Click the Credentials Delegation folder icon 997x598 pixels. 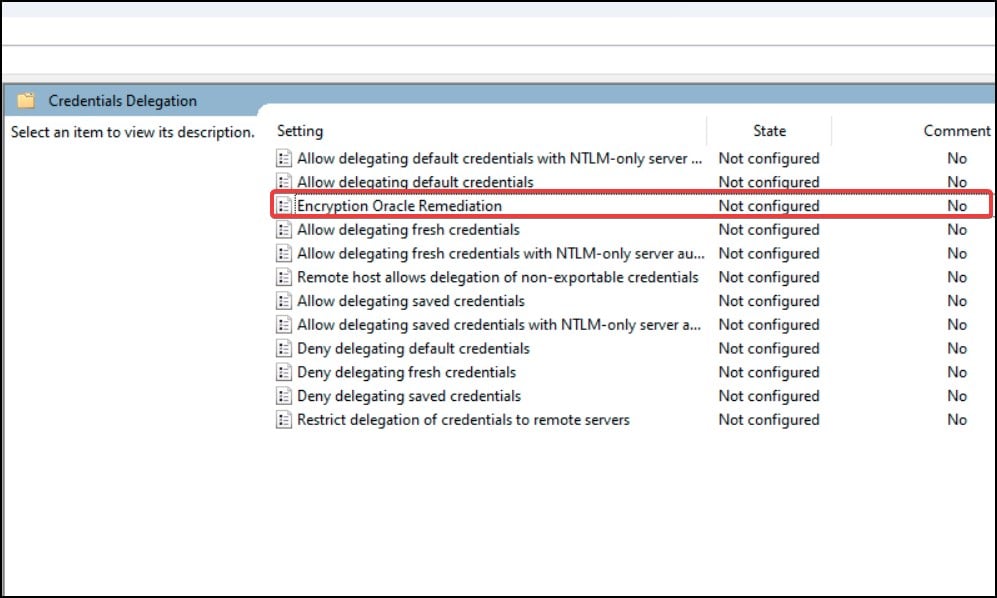[26, 101]
